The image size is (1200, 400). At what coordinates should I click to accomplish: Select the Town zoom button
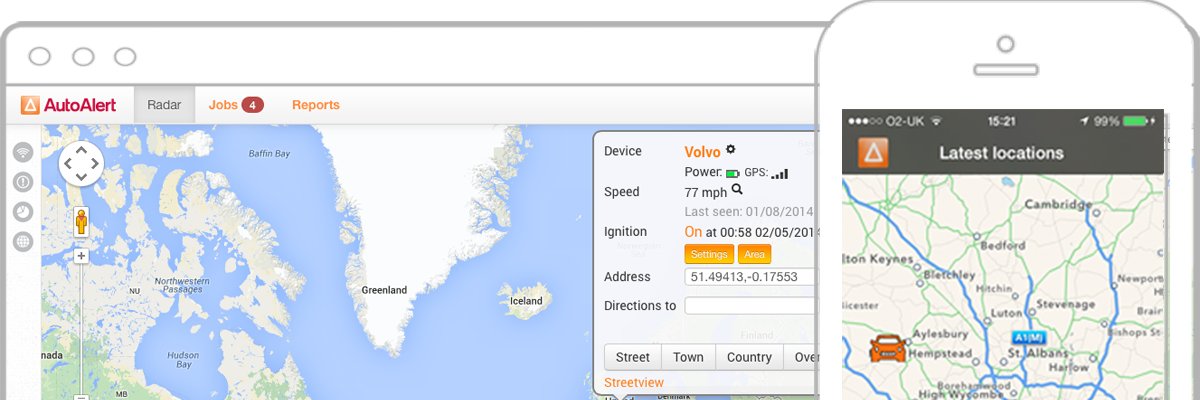[688, 357]
